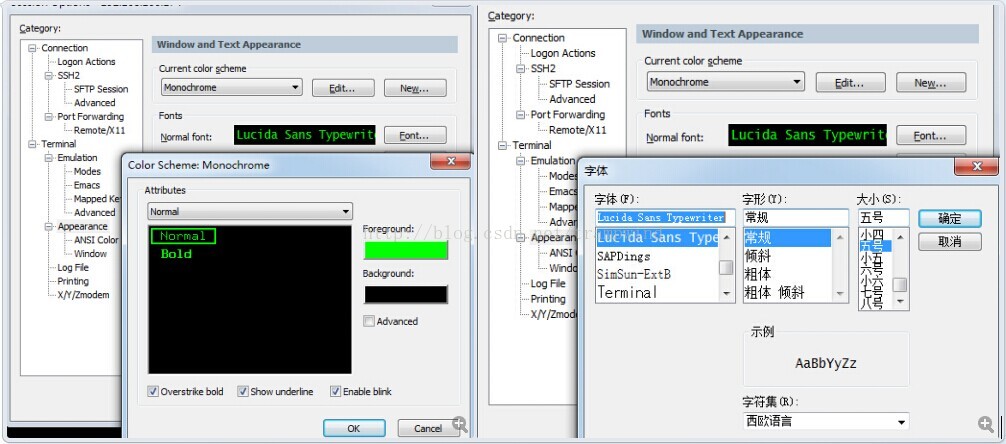Image resolution: width=1006 pixels, height=444 pixels.
Task: Select Remote/X11 in 字体 dialog window tree
Action: tap(577, 130)
